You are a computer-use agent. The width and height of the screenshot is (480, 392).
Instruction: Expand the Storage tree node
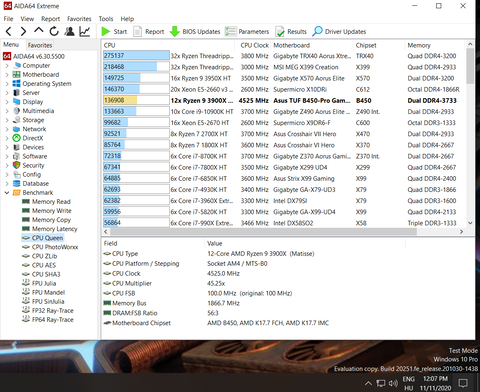coord(7,120)
